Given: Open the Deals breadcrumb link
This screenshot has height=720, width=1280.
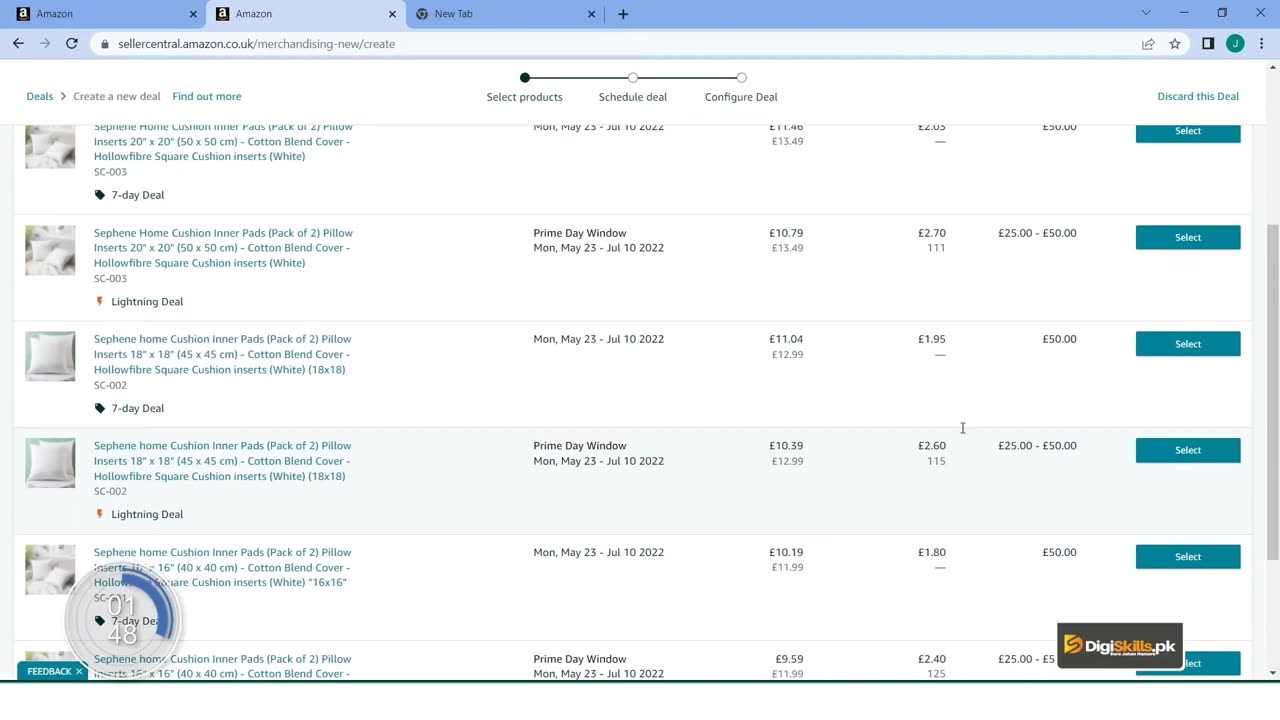Looking at the screenshot, I should [40, 96].
